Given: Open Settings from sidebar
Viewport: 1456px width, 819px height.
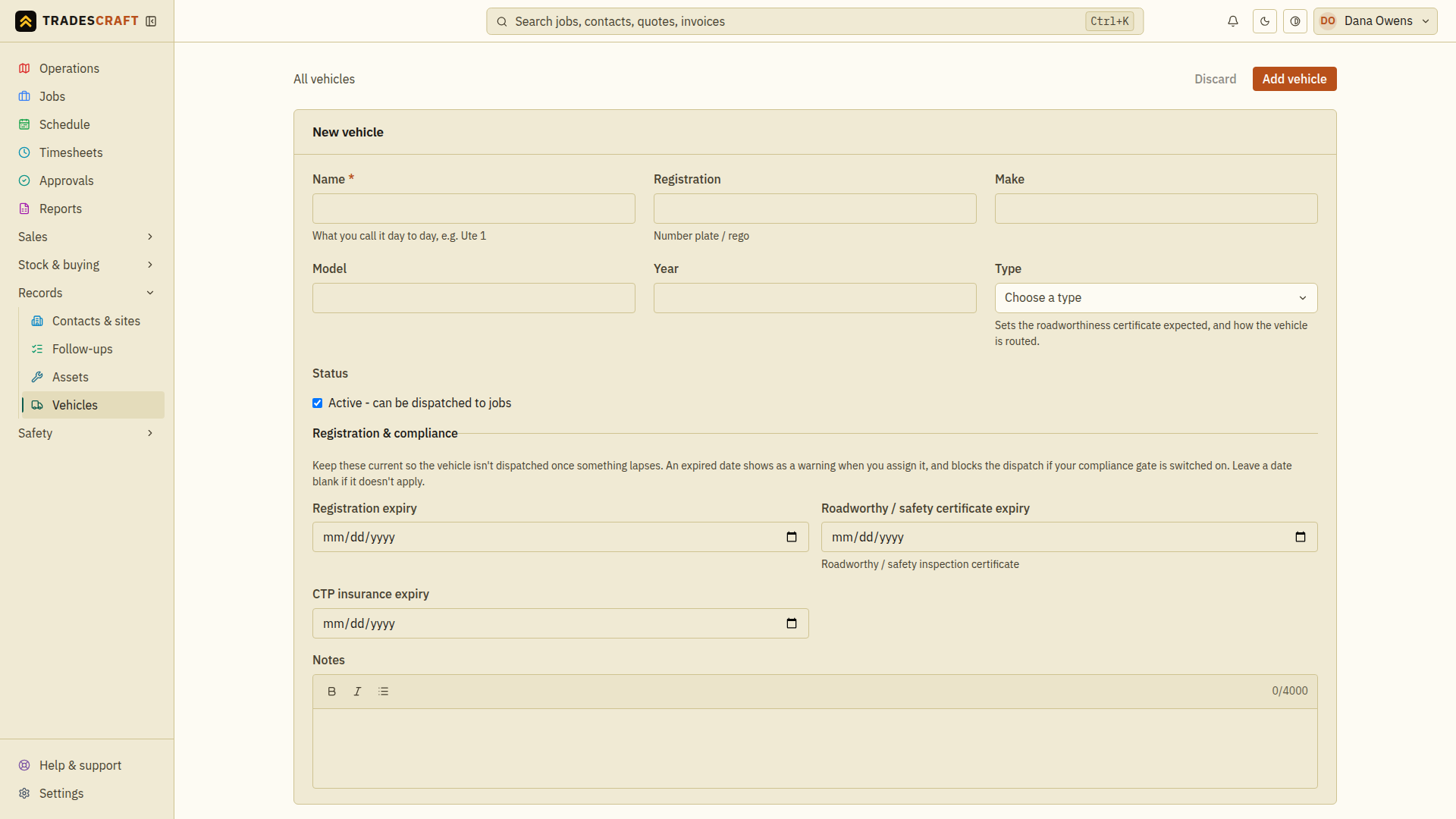Looking at the screenshot, I should click(x=87, y=793).
